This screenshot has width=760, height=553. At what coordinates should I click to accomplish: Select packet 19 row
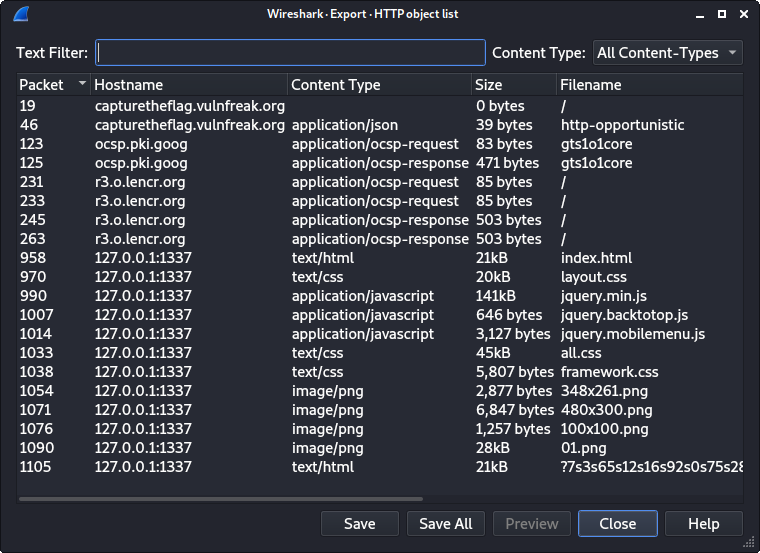[380, 106]
